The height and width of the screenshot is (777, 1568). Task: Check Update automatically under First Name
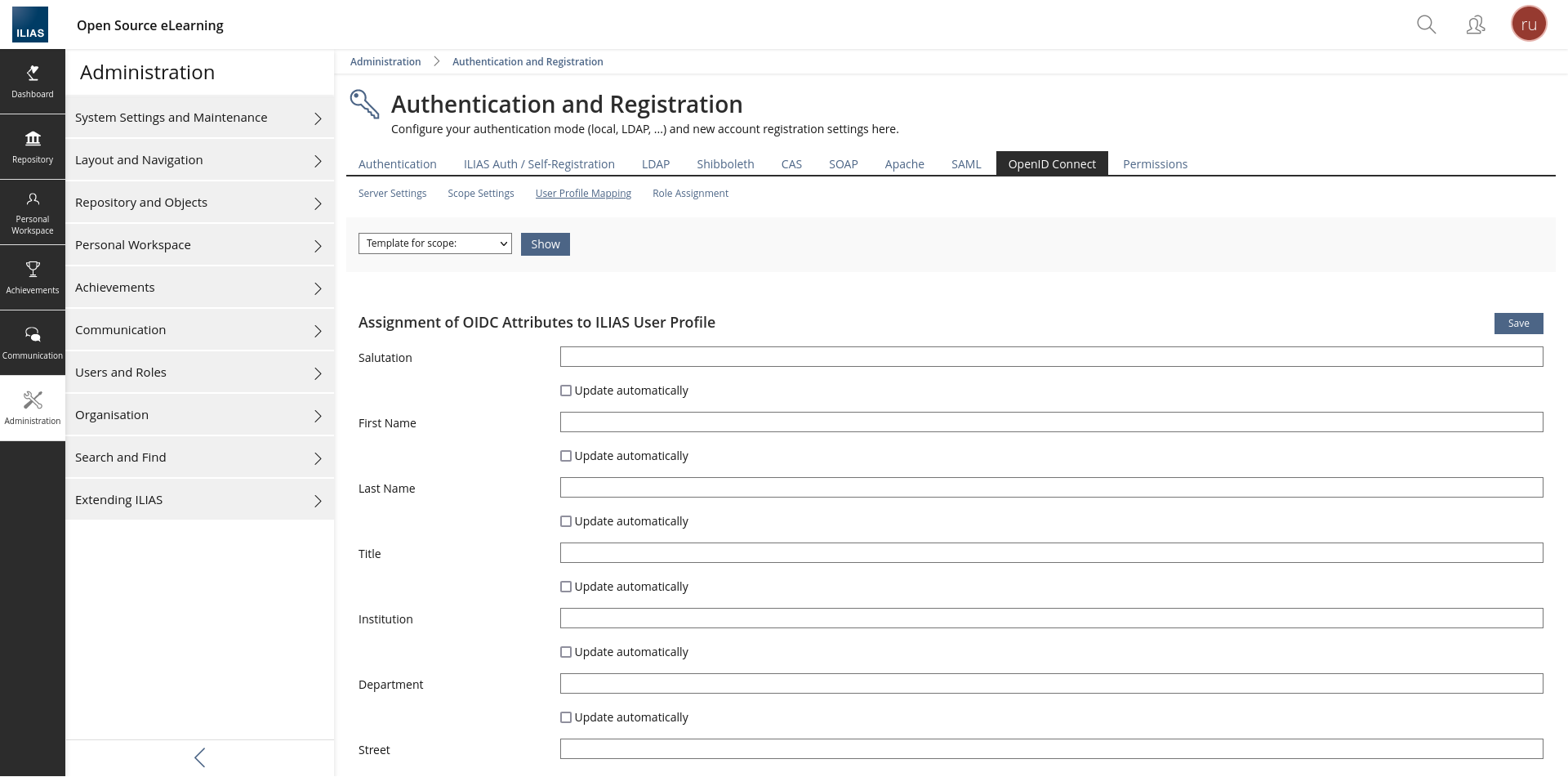coord(566,456)
